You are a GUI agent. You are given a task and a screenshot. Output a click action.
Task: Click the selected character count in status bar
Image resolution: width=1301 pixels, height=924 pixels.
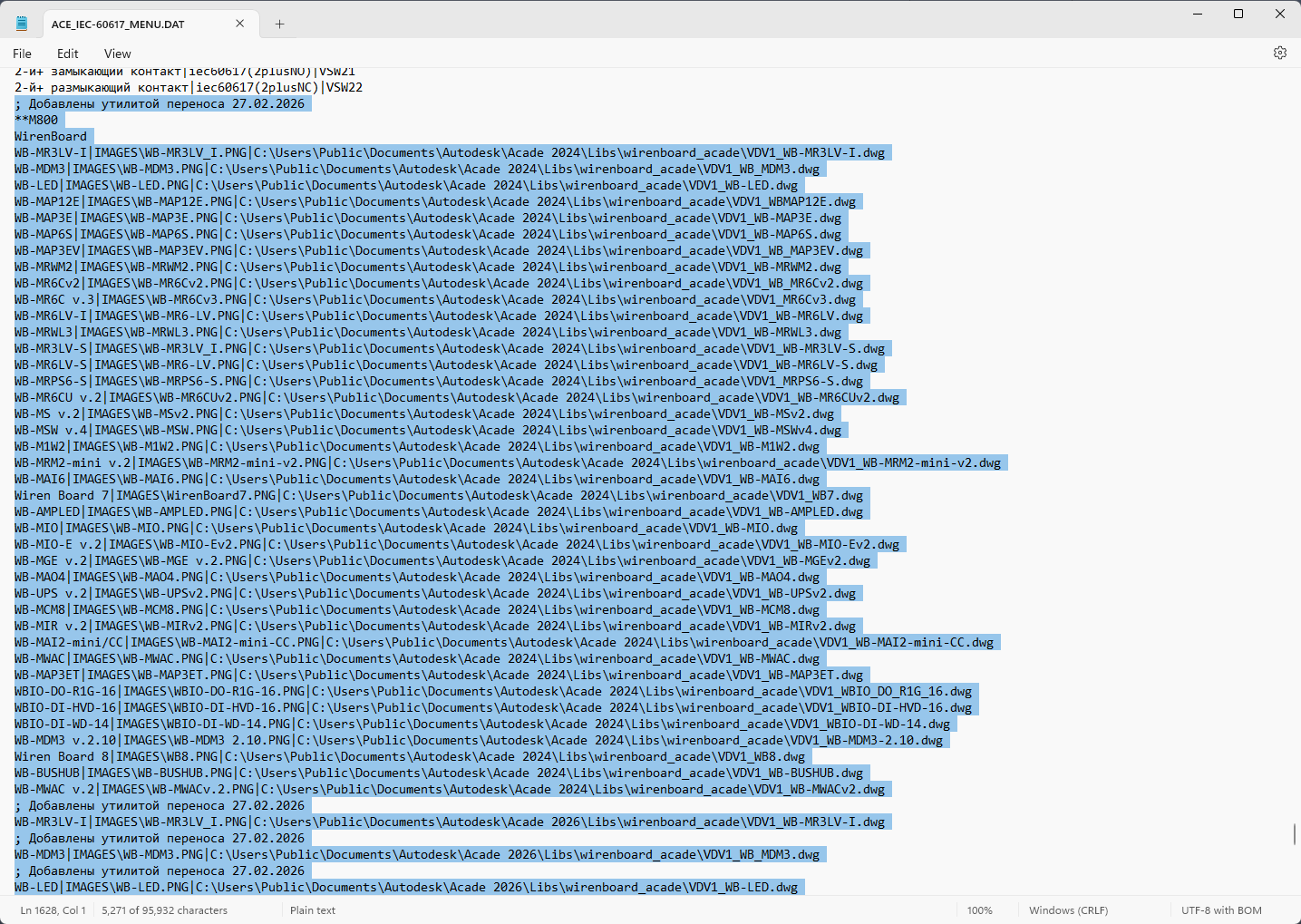164,910
